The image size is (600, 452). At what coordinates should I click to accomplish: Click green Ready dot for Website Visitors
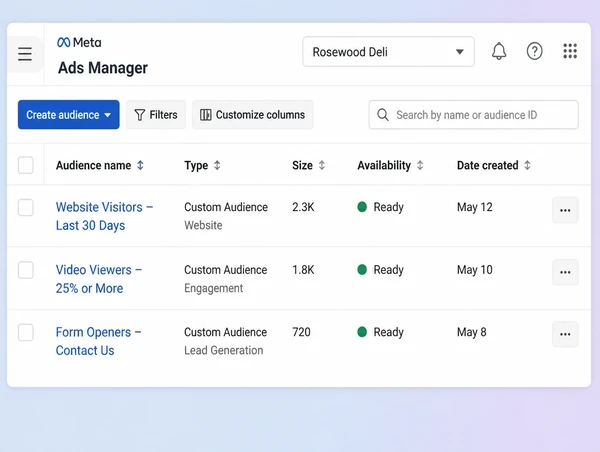click(362, 207)
